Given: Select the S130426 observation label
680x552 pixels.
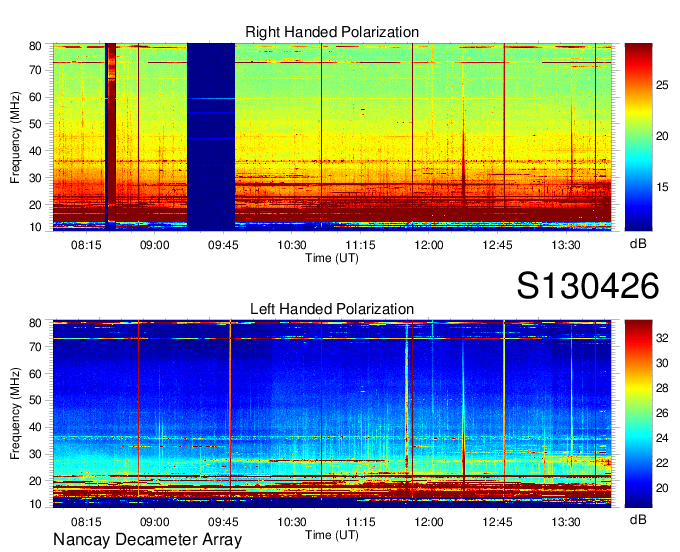Looking at the screenshot, I should (x=588, y=286).
